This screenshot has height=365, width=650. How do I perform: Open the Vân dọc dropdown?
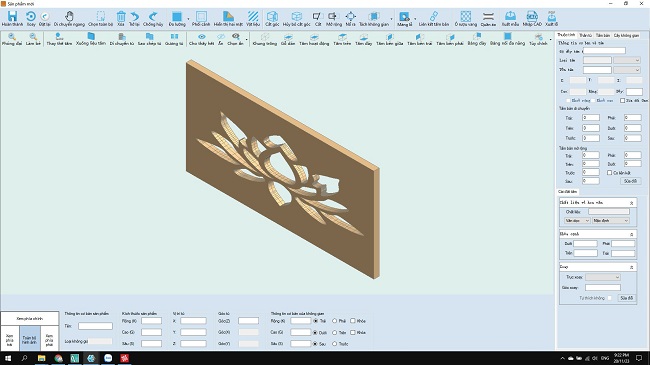point(577,221)
